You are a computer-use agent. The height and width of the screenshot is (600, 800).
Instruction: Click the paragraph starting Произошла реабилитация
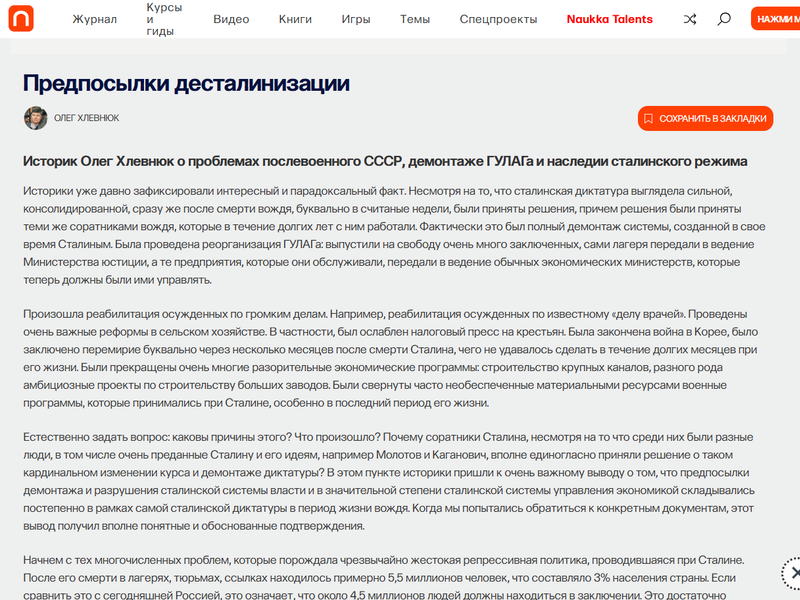(391, 358)
